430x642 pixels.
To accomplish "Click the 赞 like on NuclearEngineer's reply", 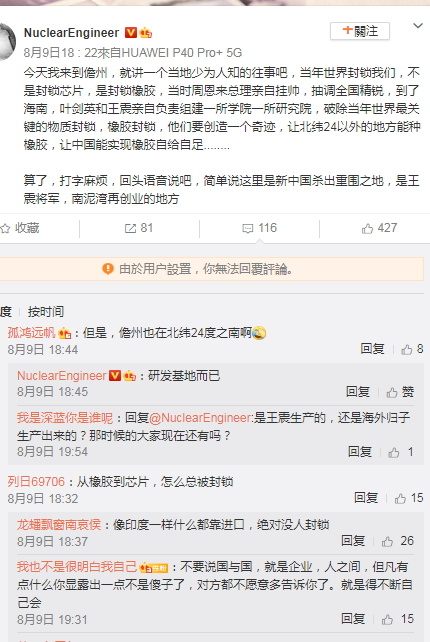I will click(401, 392).
